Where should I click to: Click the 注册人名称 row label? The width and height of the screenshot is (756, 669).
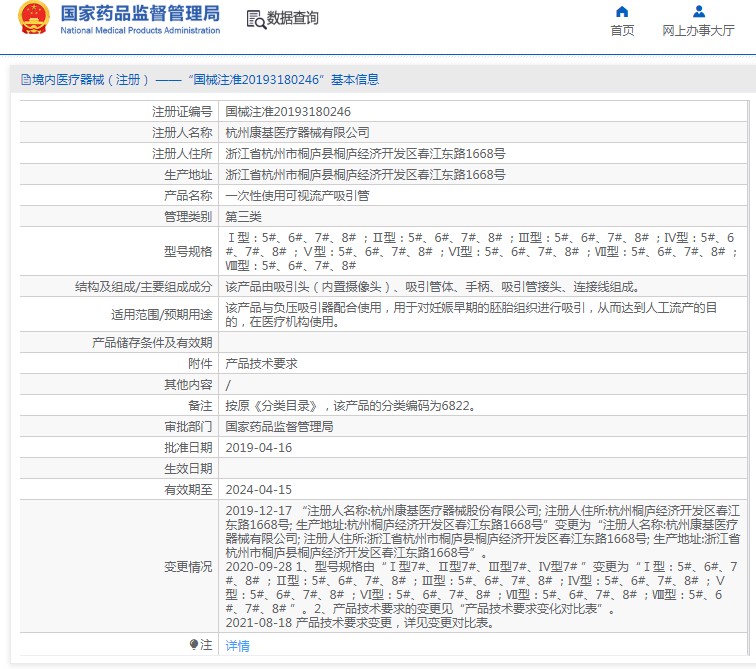tap(182, 133)
